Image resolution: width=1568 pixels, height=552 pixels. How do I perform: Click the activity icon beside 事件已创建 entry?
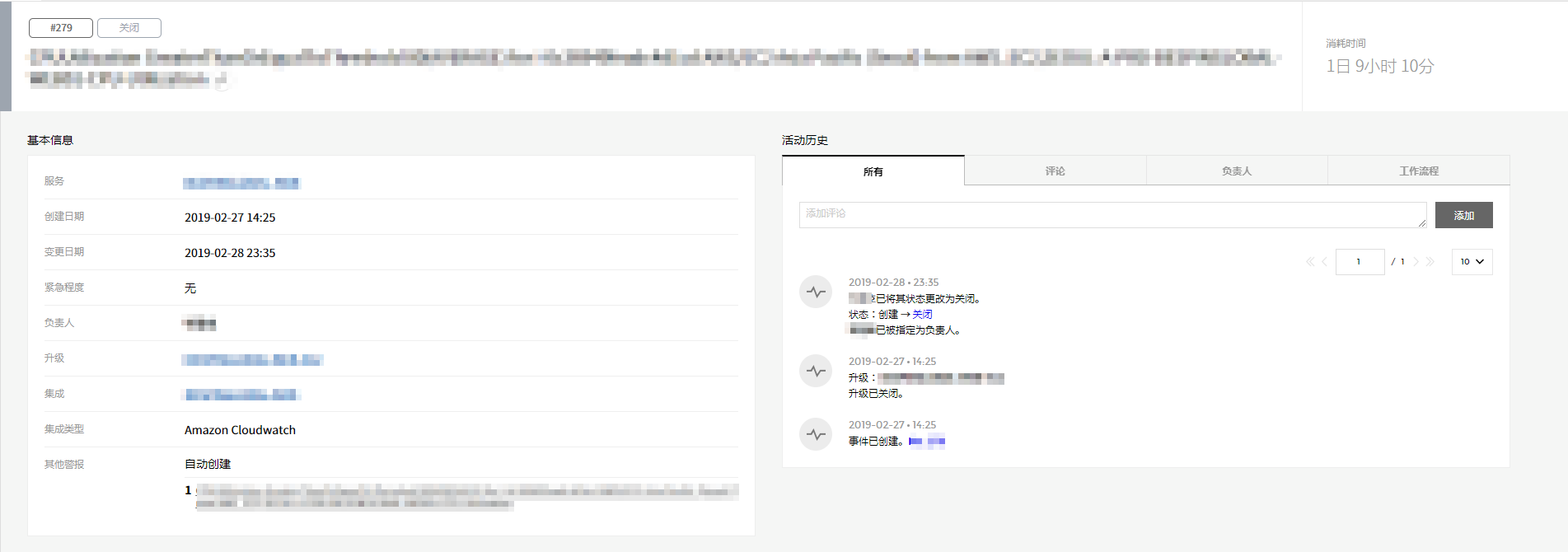pos(816,434)
